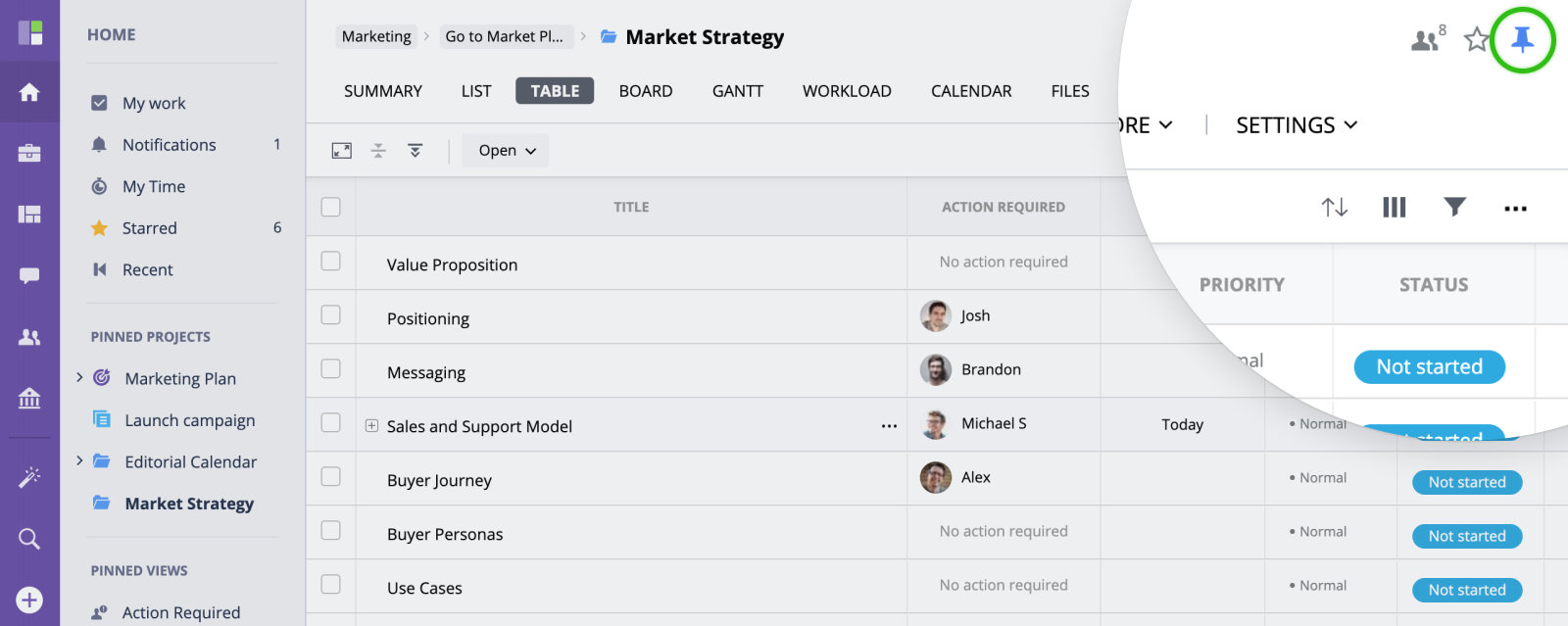Switch to the BOARD tab
Screen dimensions: 1568x626
646,91
